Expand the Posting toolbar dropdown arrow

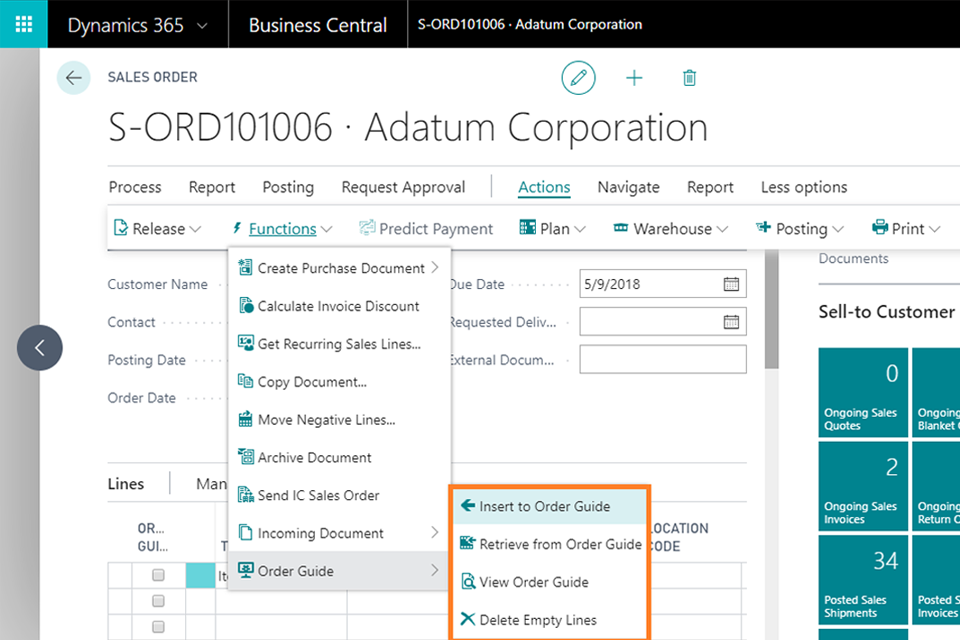[838, 229]
